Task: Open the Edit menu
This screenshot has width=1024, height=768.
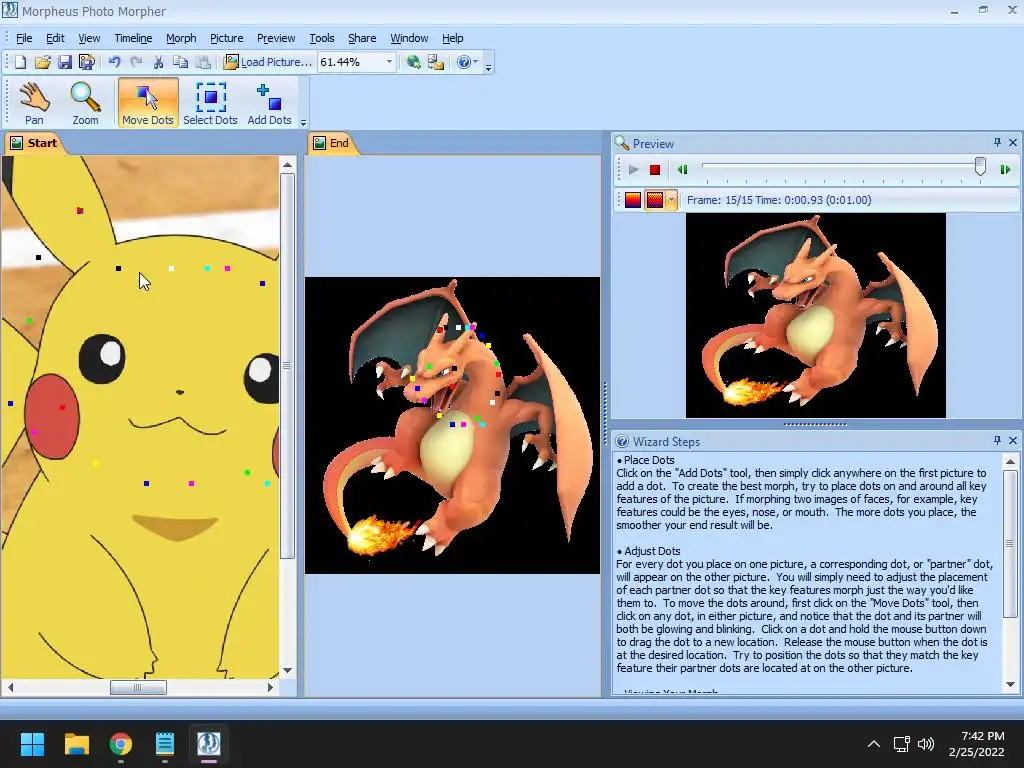Action: tap(55, 38)
